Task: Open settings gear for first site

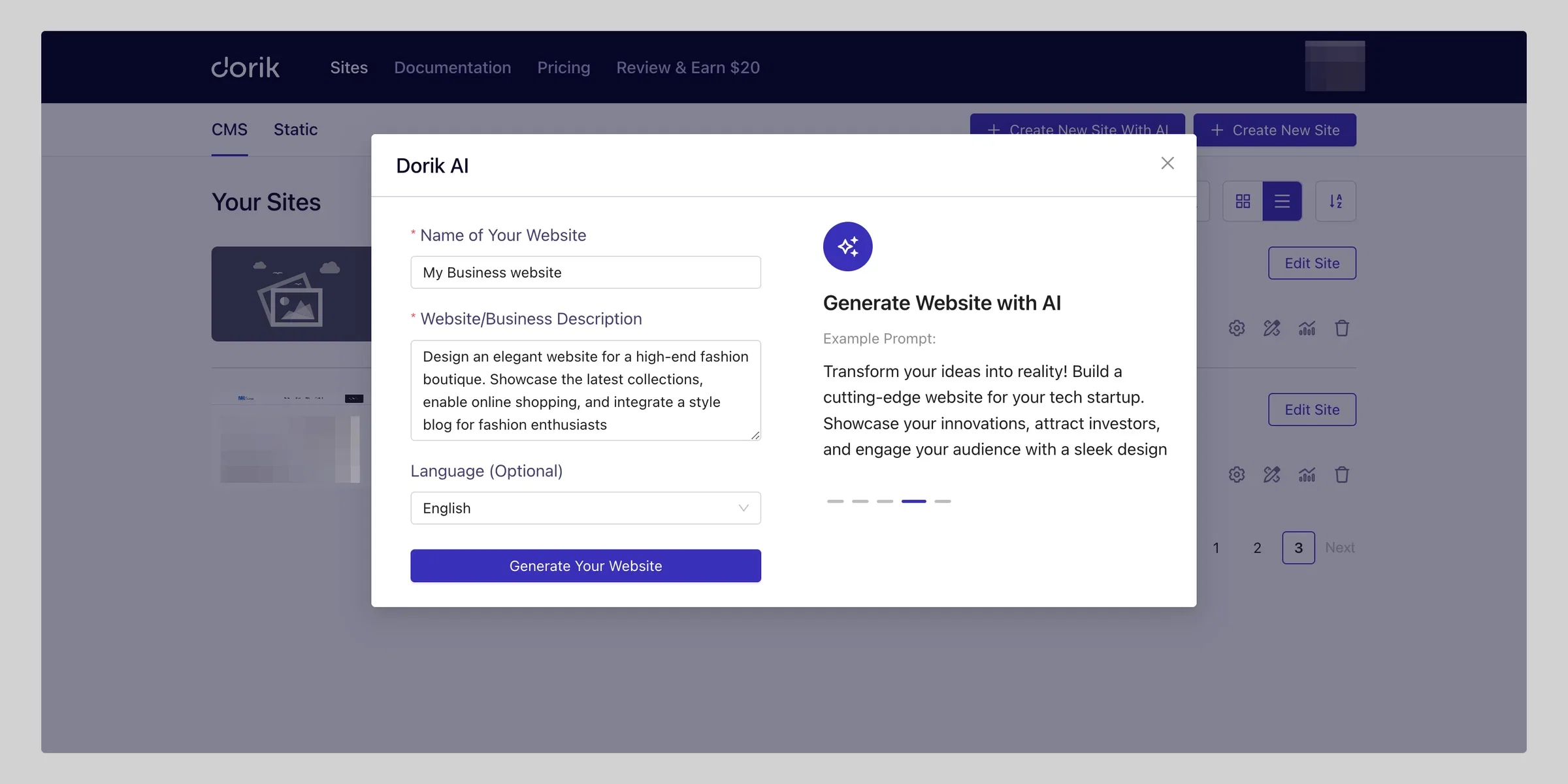Action: (1236, 328)
